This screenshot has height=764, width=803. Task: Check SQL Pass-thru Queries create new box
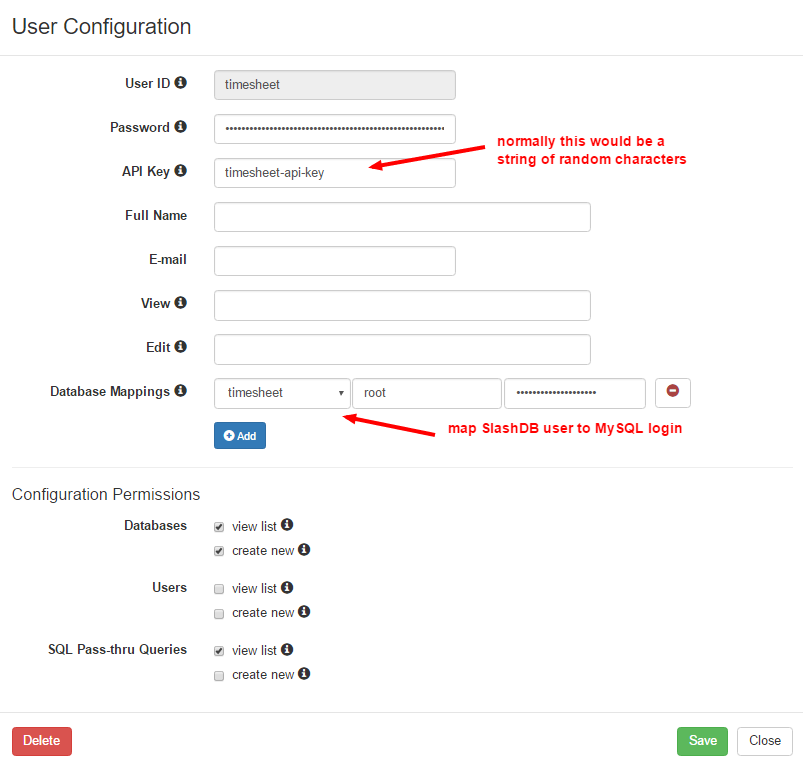pyautogui.click(x=219, y=675)
